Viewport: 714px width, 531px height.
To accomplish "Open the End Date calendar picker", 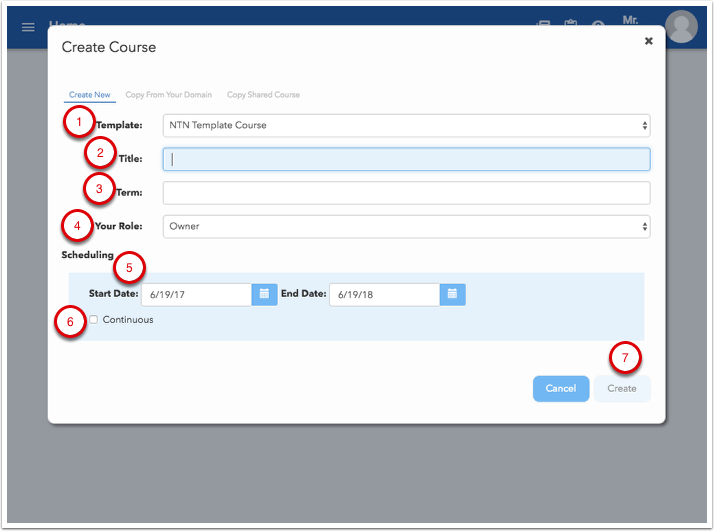I will coord(452,294).
